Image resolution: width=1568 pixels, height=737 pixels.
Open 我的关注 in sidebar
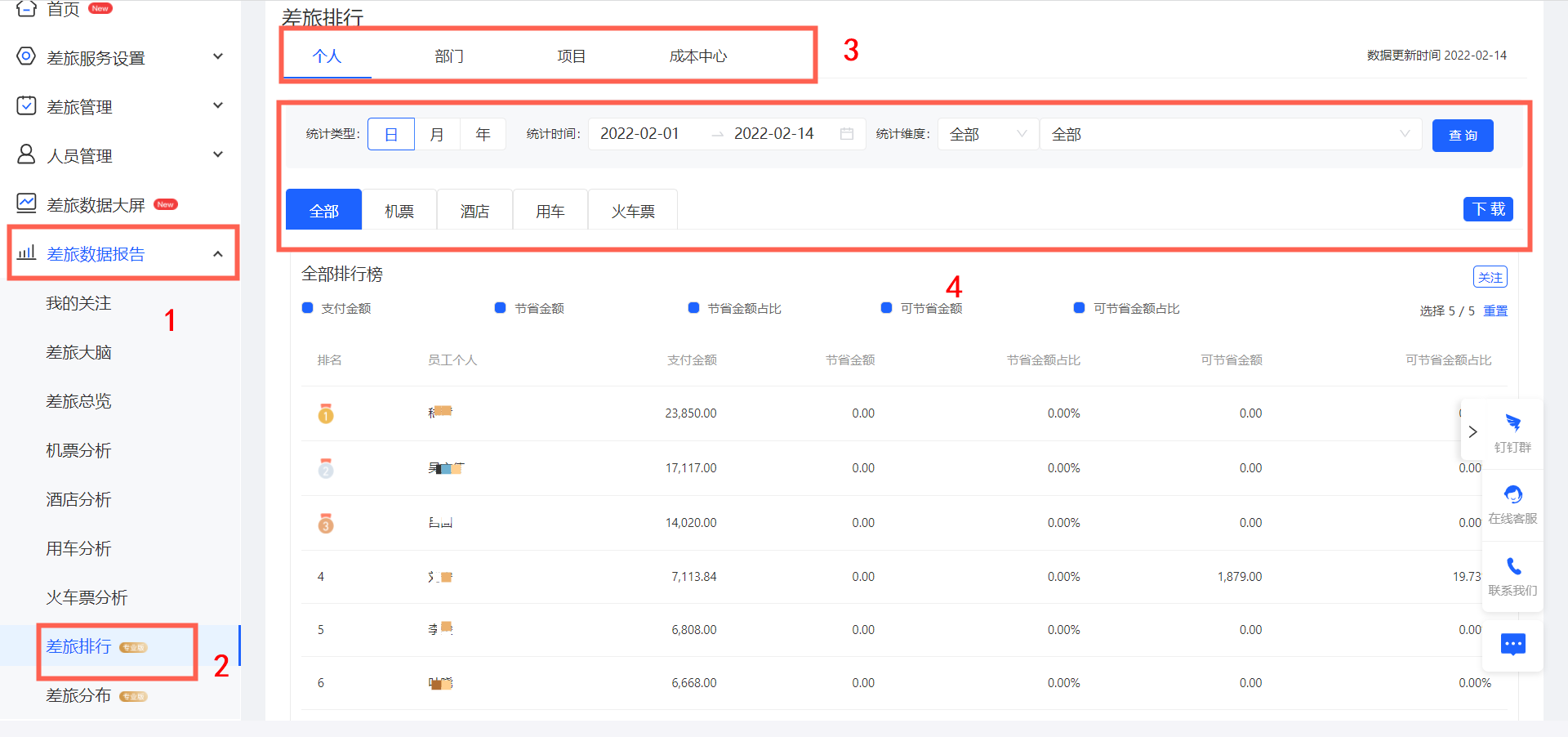[78, 303]
